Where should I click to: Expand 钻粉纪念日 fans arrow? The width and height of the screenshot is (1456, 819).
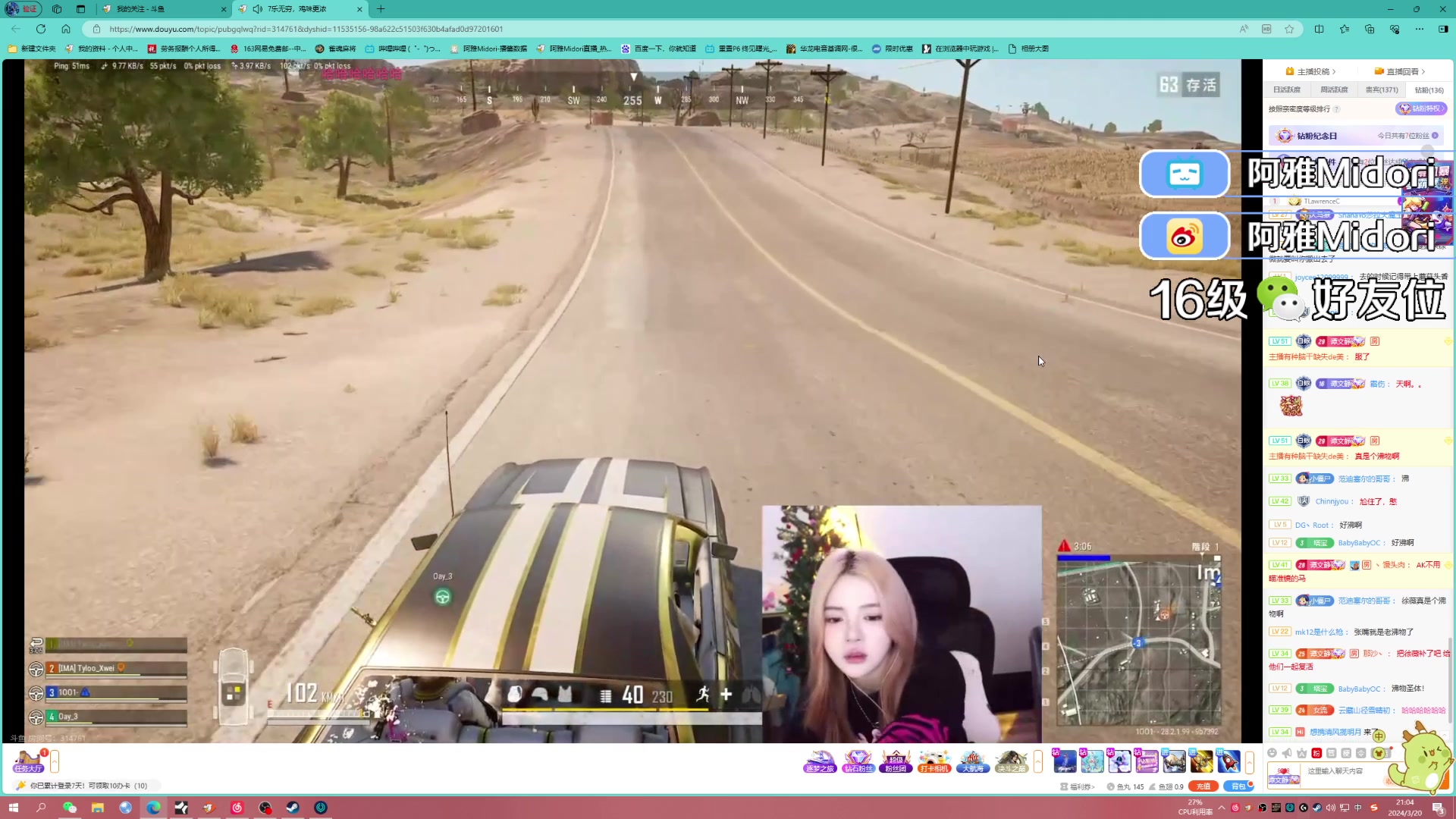1435,136
